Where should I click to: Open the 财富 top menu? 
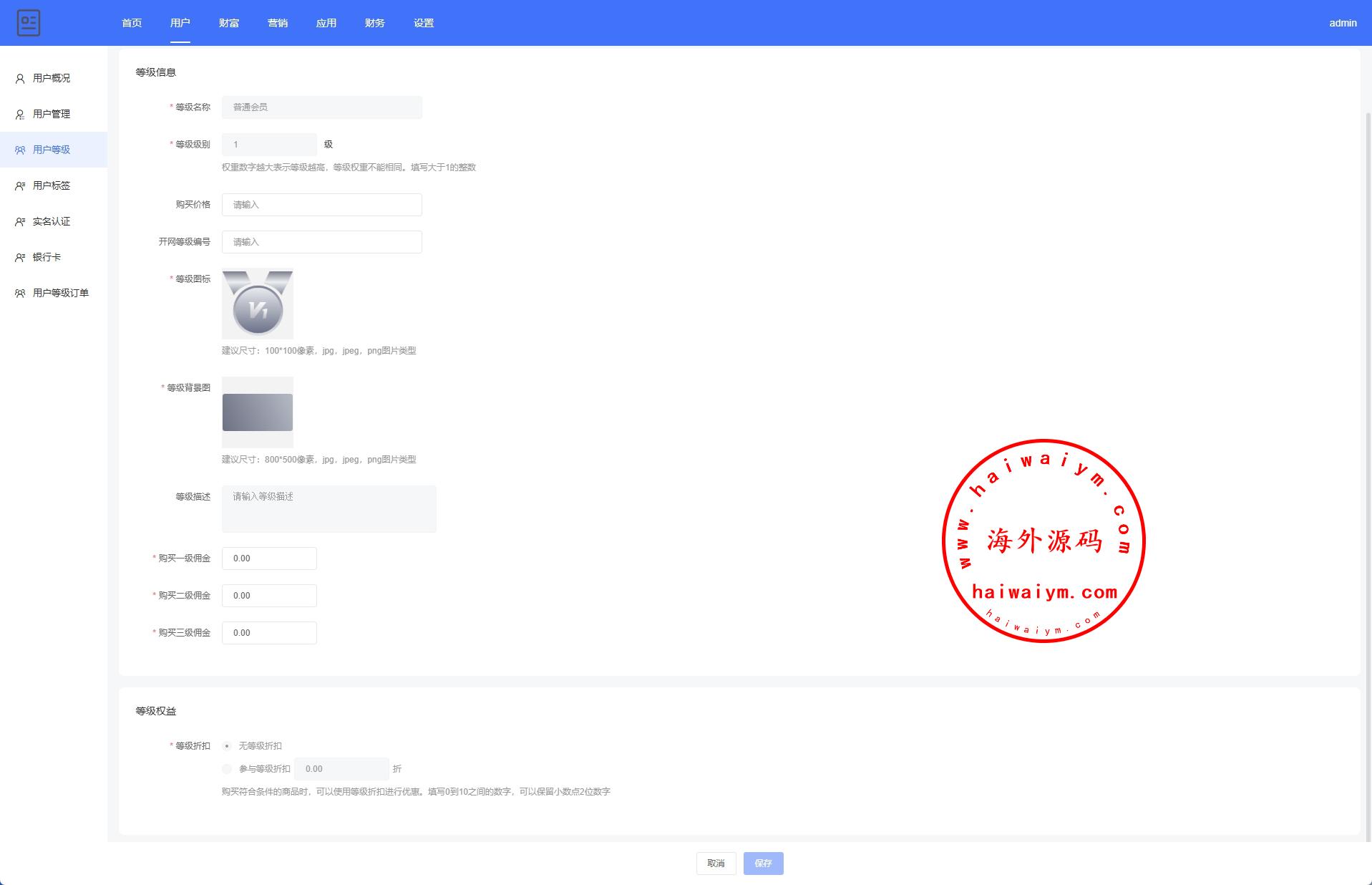click(x=229, y=23)
